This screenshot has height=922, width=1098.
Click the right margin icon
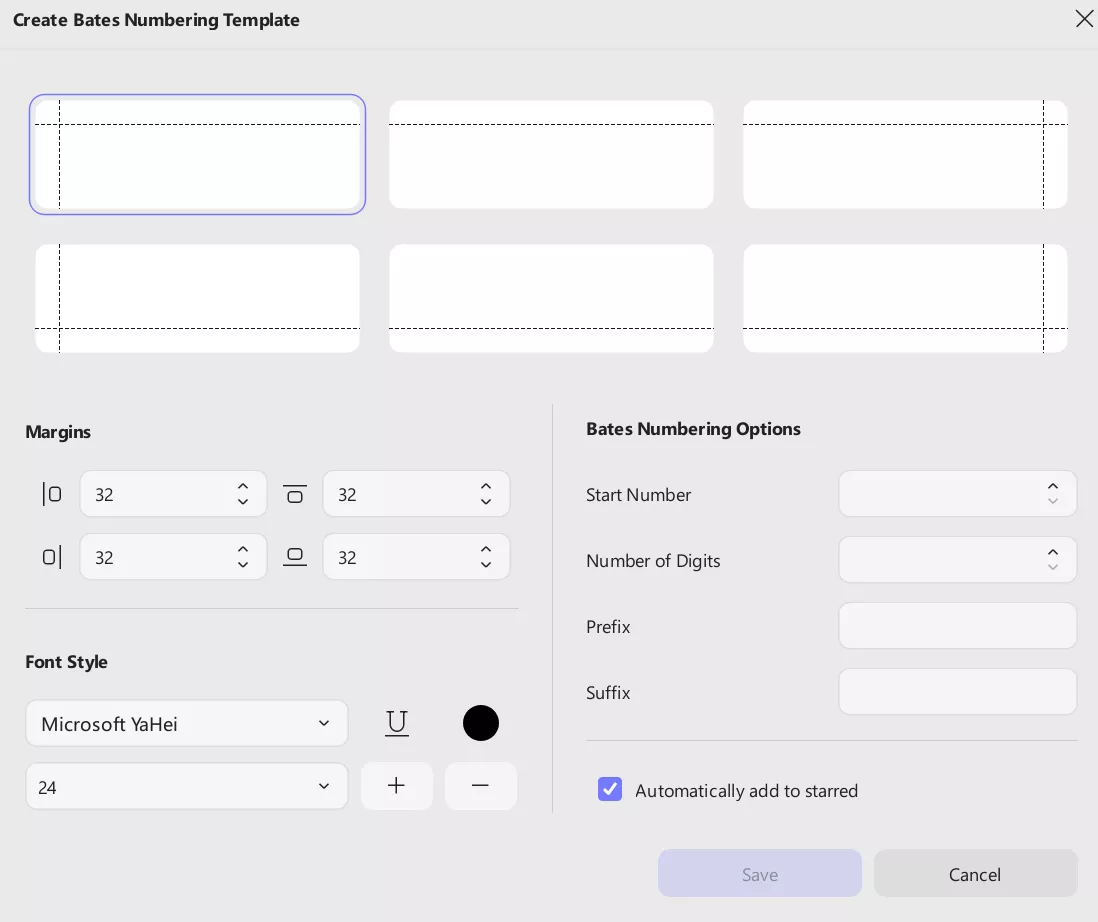52,557
